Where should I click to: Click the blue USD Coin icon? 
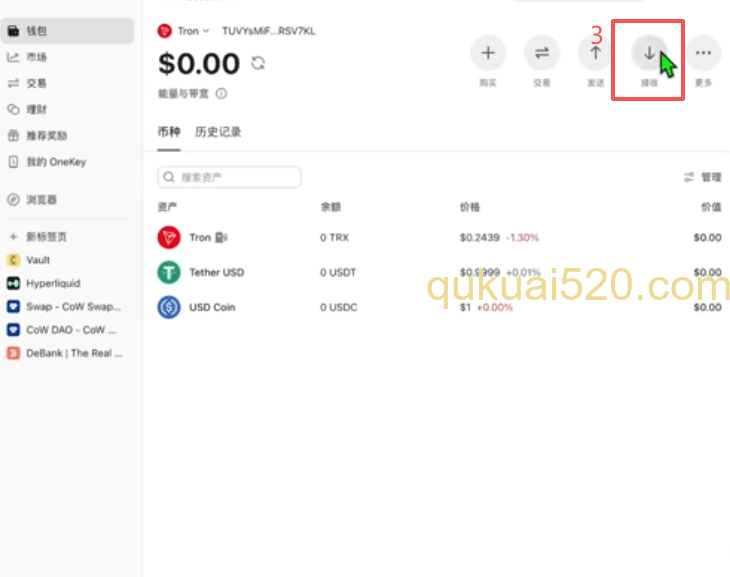pos(169,307)
